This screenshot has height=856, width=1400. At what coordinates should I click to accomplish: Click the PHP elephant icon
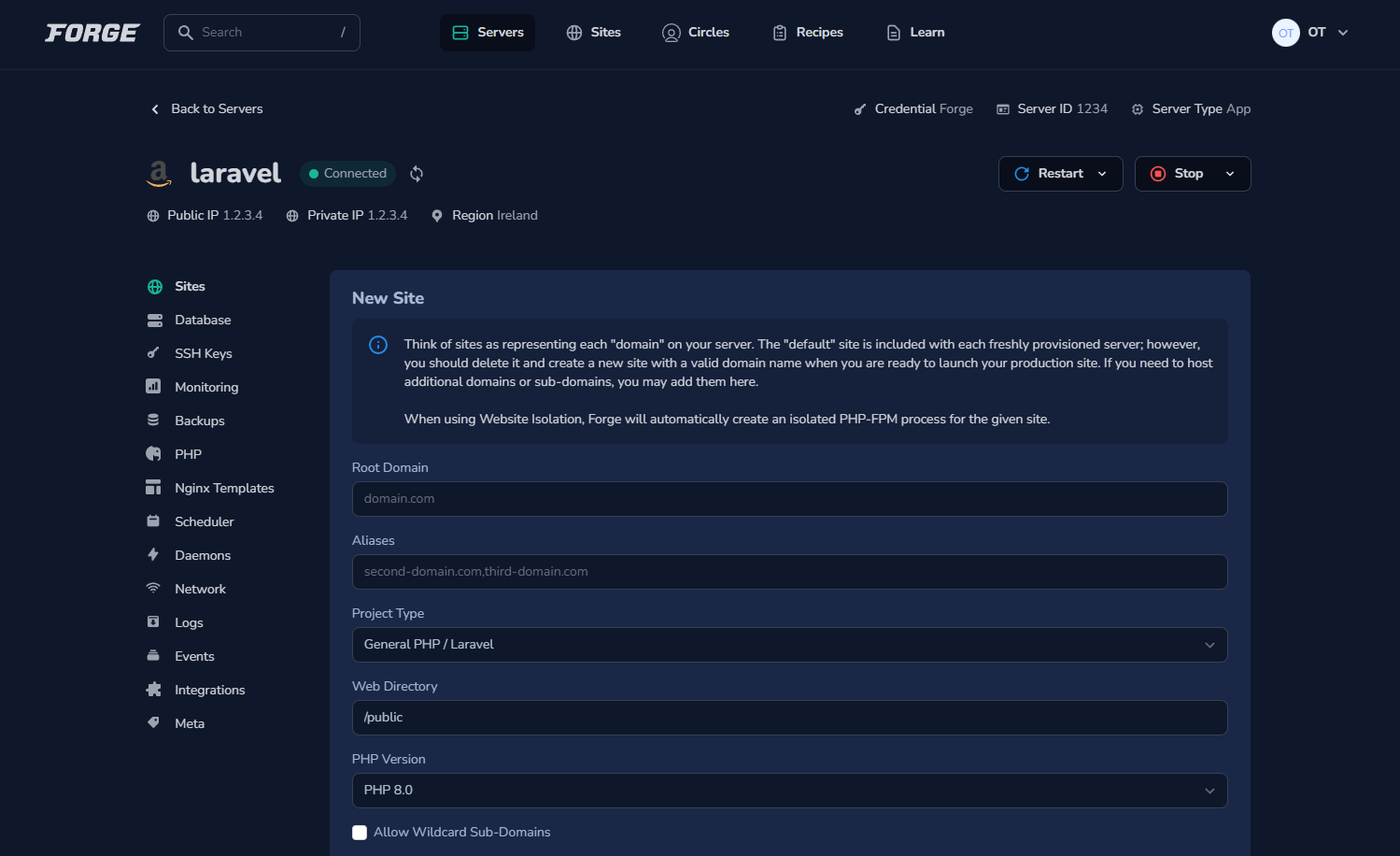(153, 454)
